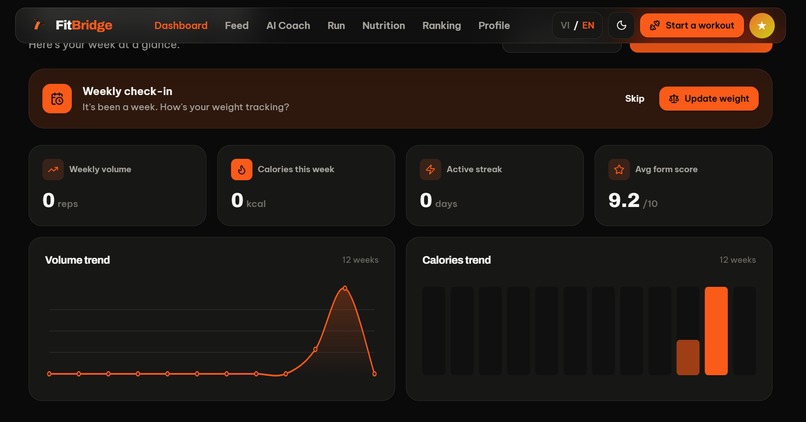Skip the weekly check-in

click(x=634, y=98)
